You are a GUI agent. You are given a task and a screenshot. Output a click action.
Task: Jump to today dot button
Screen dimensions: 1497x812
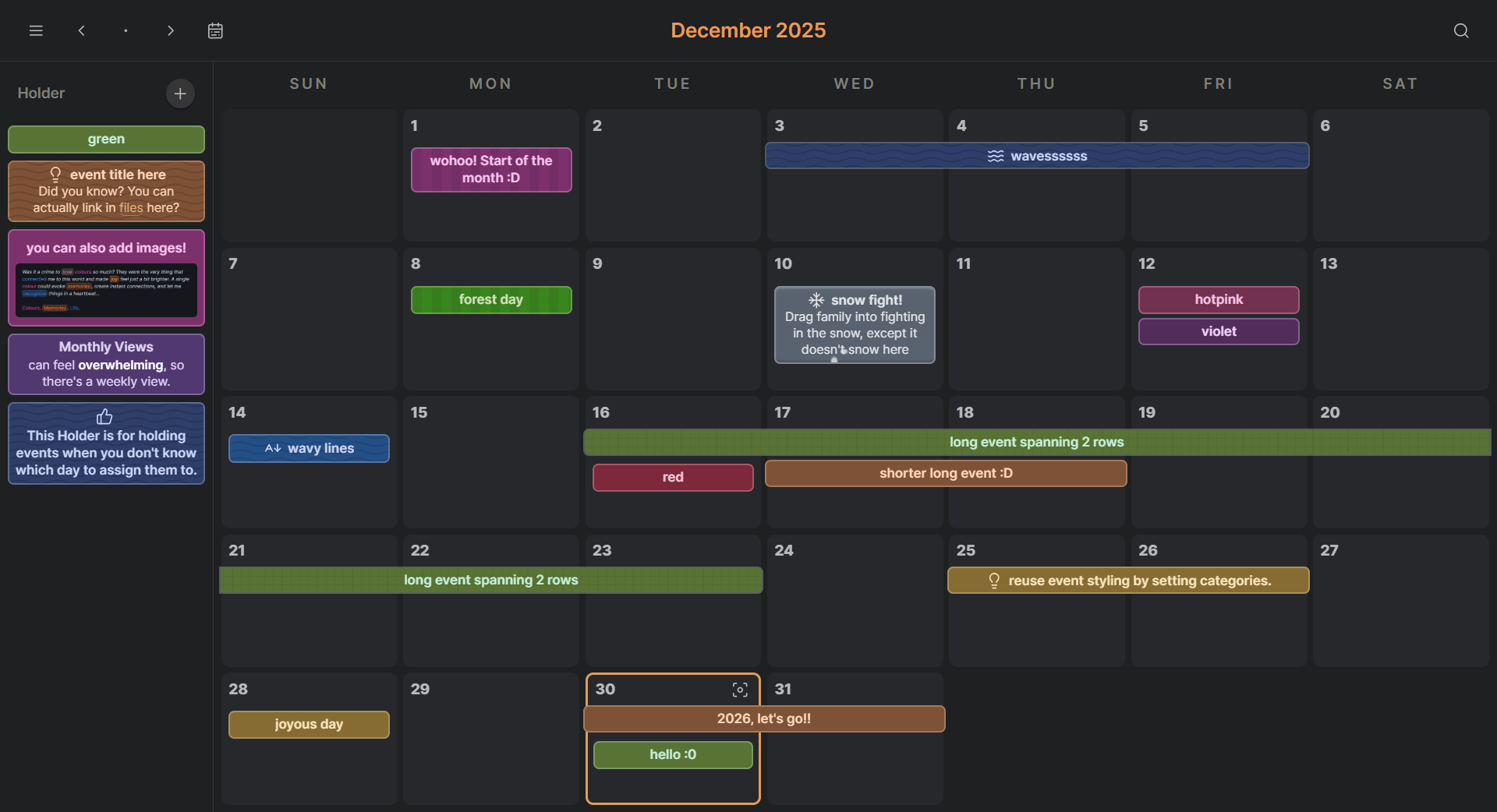[x=126, y=30]
